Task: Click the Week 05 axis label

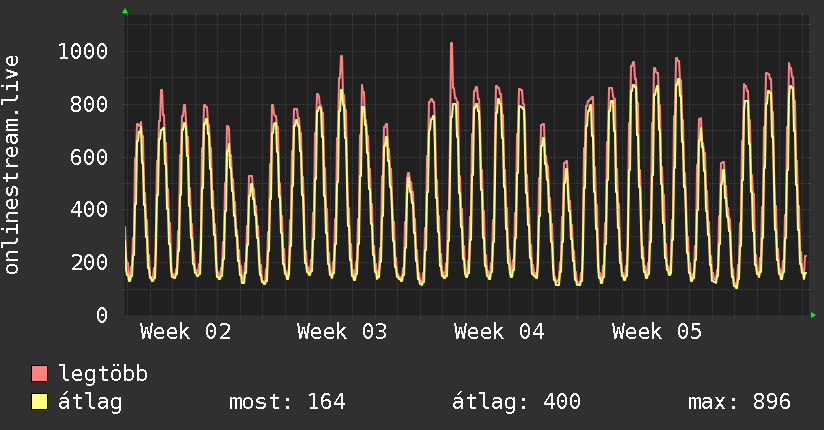Action: pos(657,332)
